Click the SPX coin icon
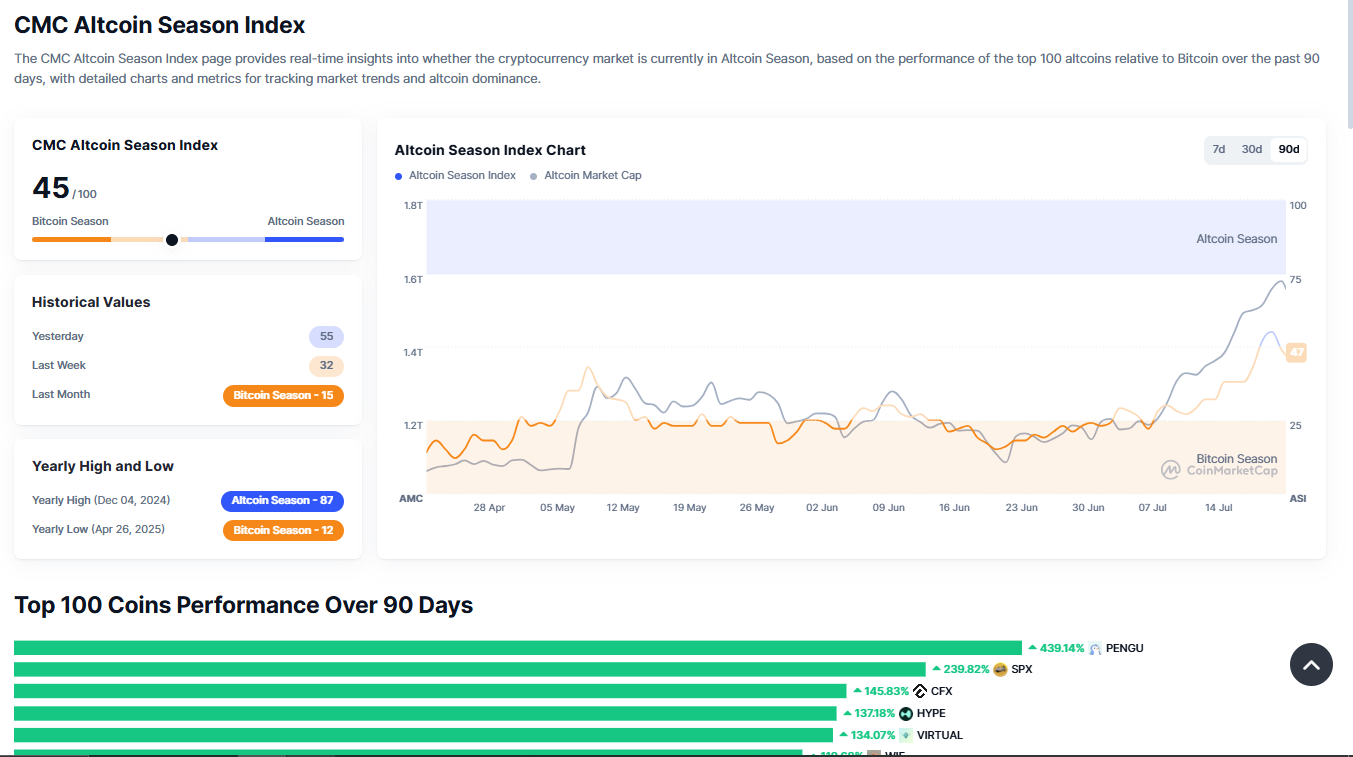The height and width of the screenshot is (757, 1353). [1000, 670]
